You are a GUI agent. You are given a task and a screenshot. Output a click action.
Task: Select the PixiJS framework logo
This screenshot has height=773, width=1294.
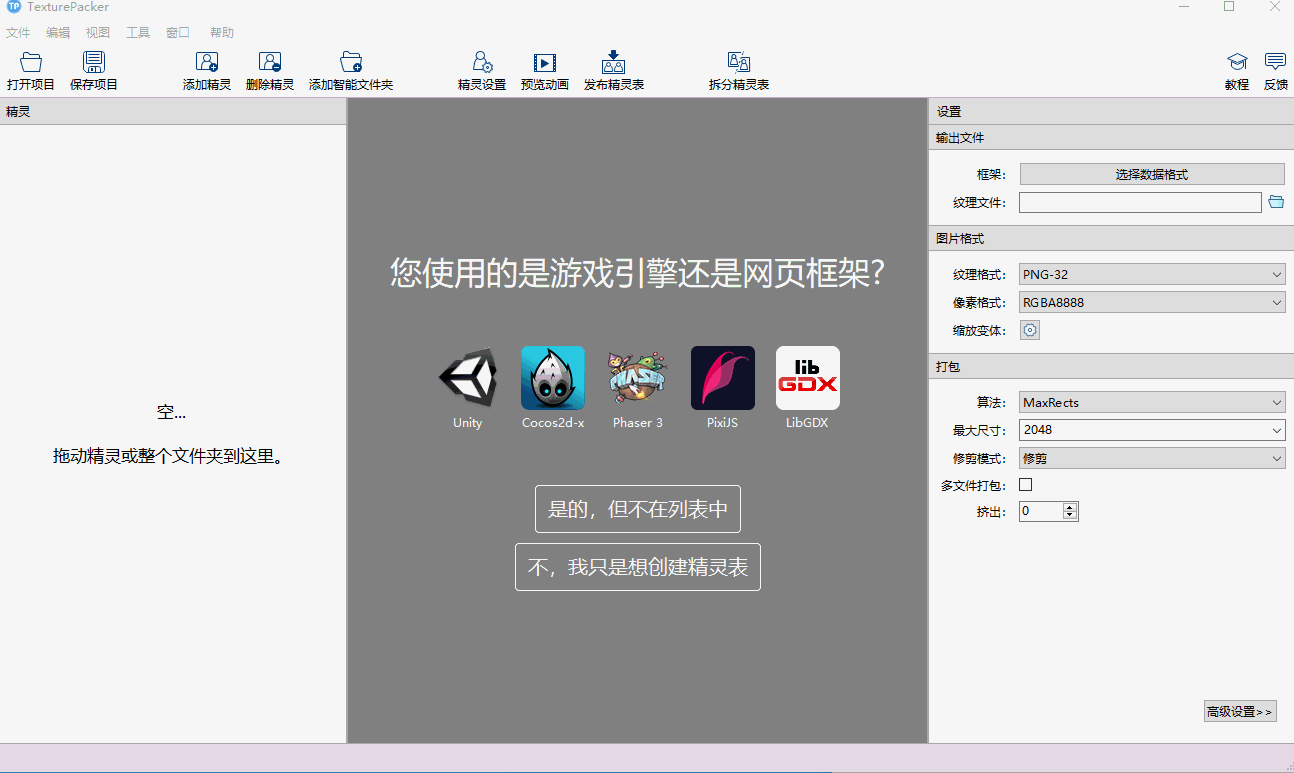point(723,378)
